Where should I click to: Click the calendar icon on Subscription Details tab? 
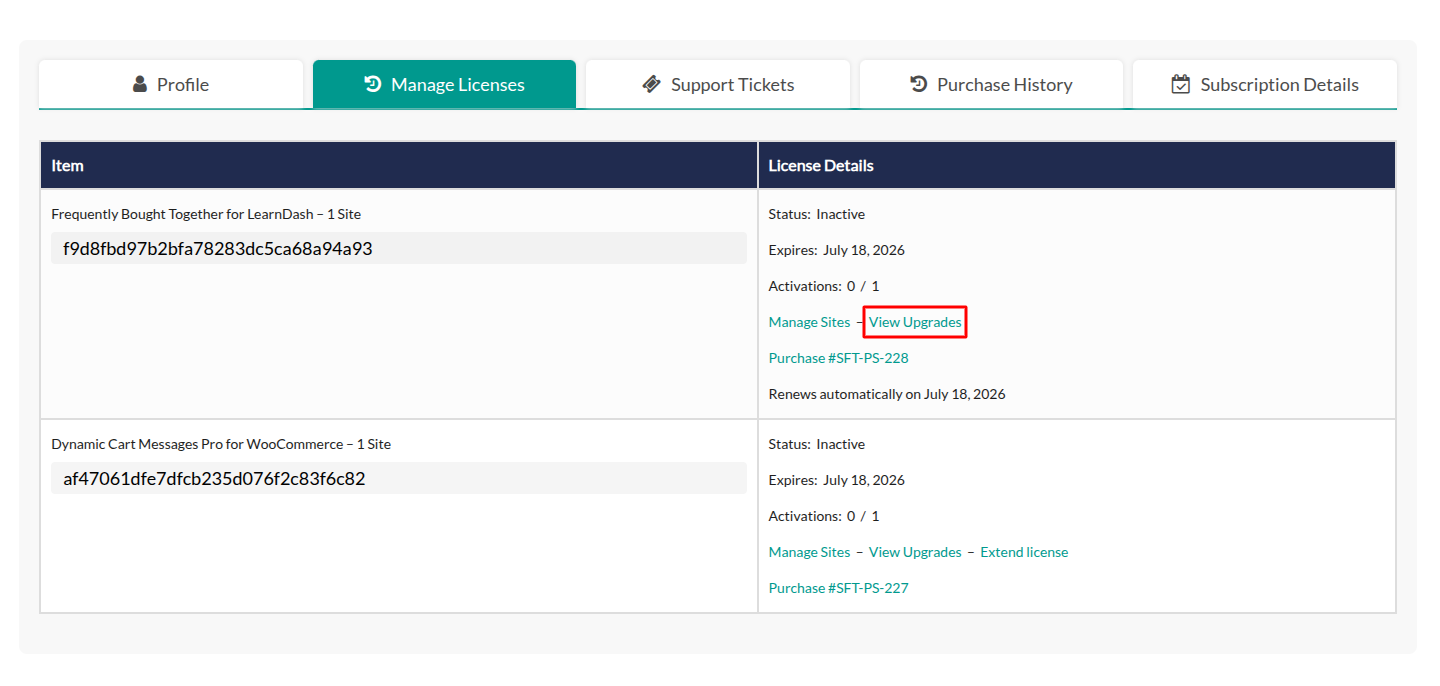pyautogui.click(x=1181, y=85)
